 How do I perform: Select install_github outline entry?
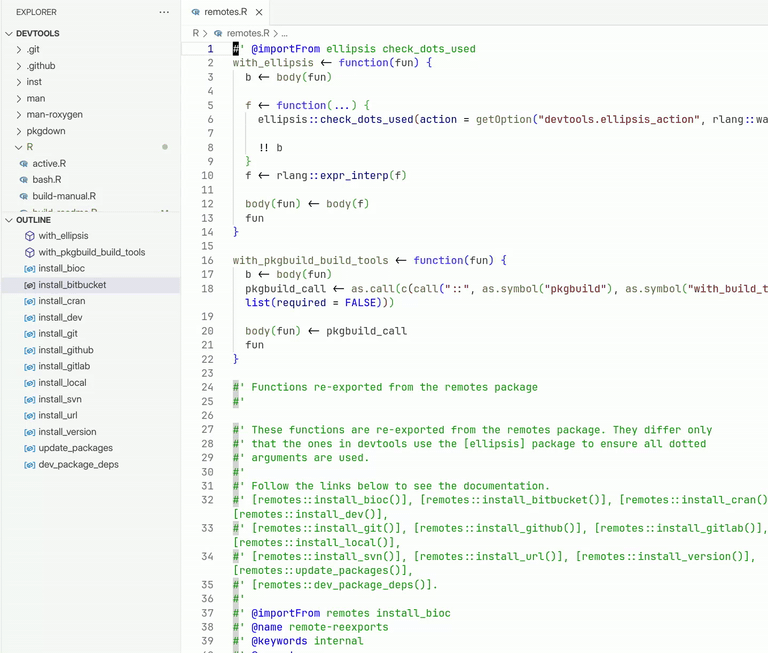[66, 350]
